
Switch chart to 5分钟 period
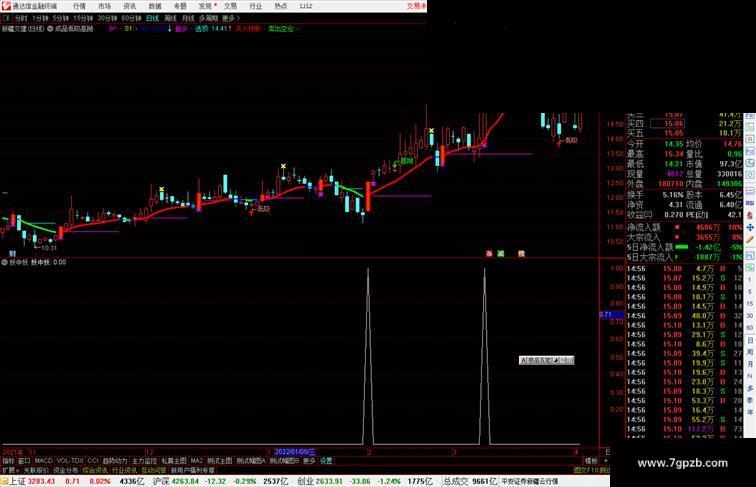point(61,18)
